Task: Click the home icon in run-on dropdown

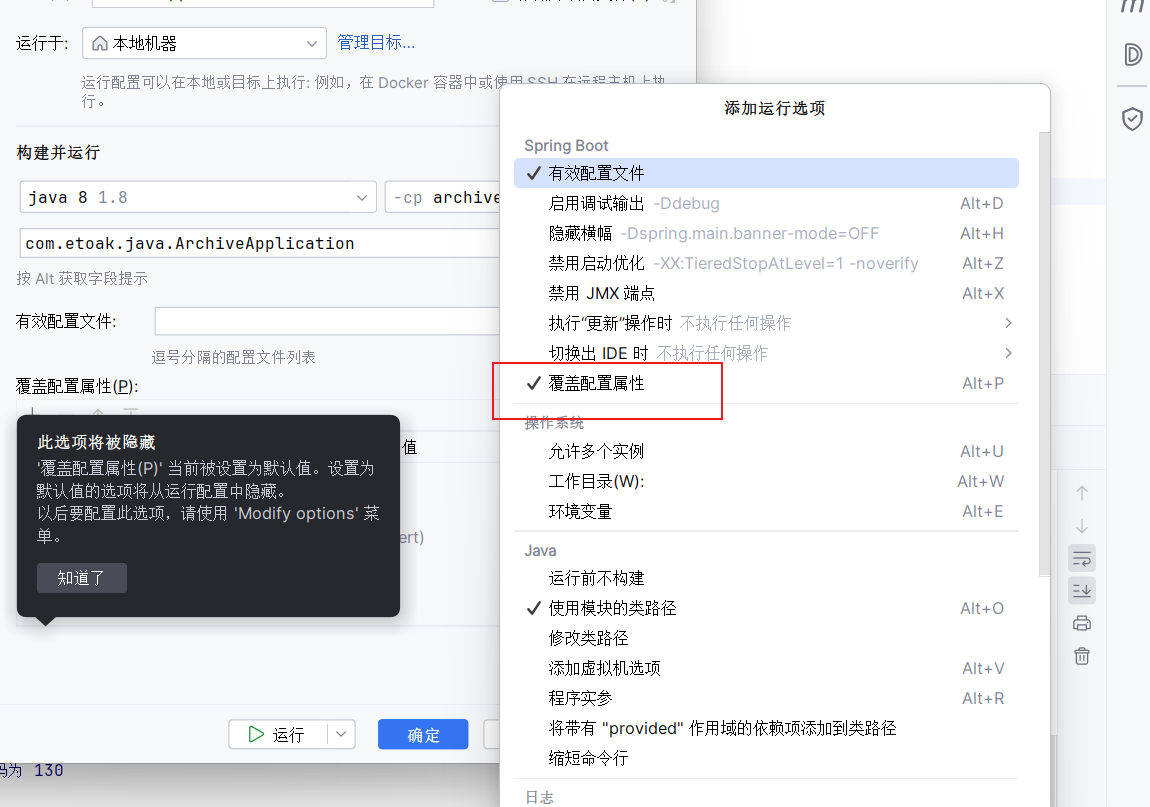Action: (x=100, y=44)
